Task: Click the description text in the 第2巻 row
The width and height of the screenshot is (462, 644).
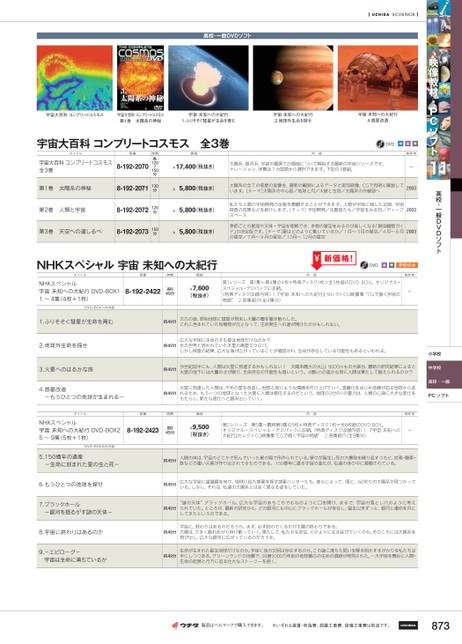Action: coord(316,210)
